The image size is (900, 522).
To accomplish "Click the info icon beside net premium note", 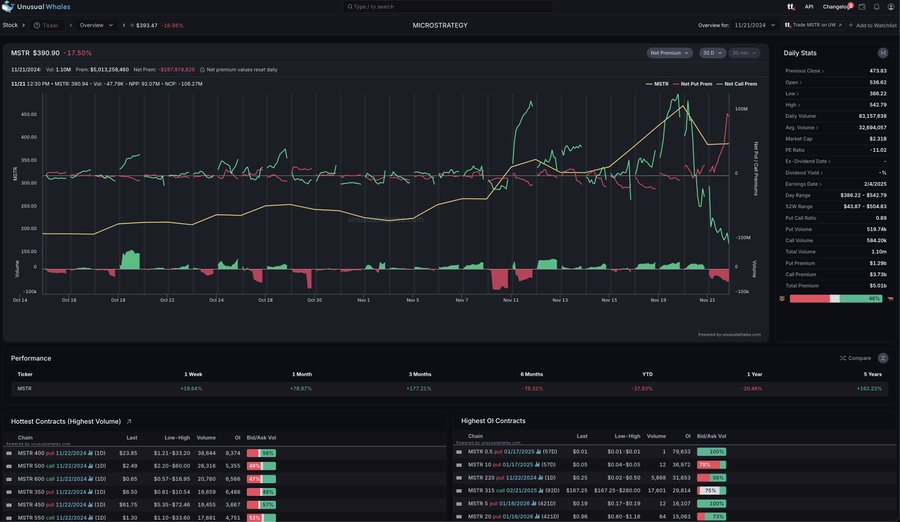I will click(203, 70).
